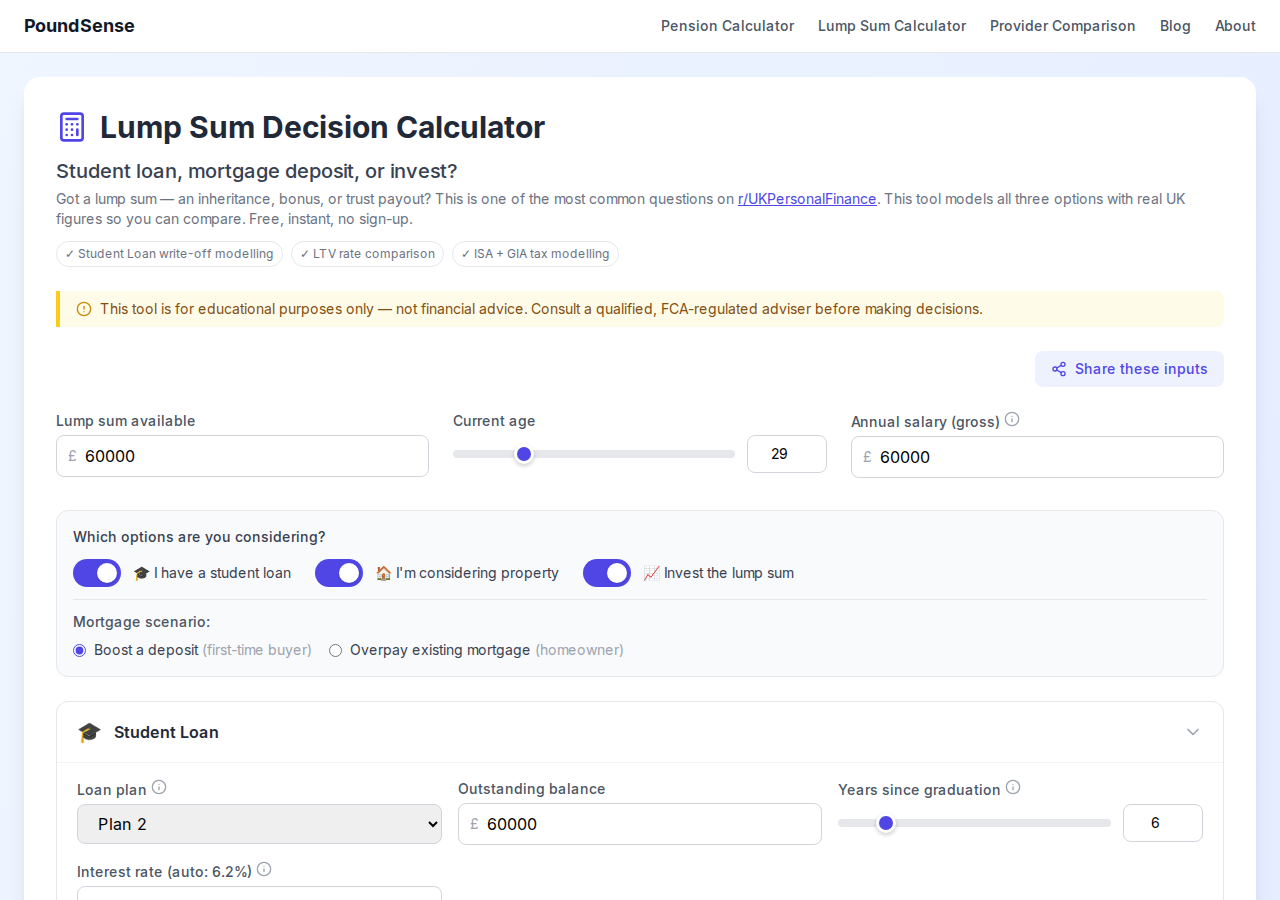Viewport: 1280px width, 900px height.
Task: Open the Loan plan dropdown showing Plan 2
Action: (x=259, y=823)
